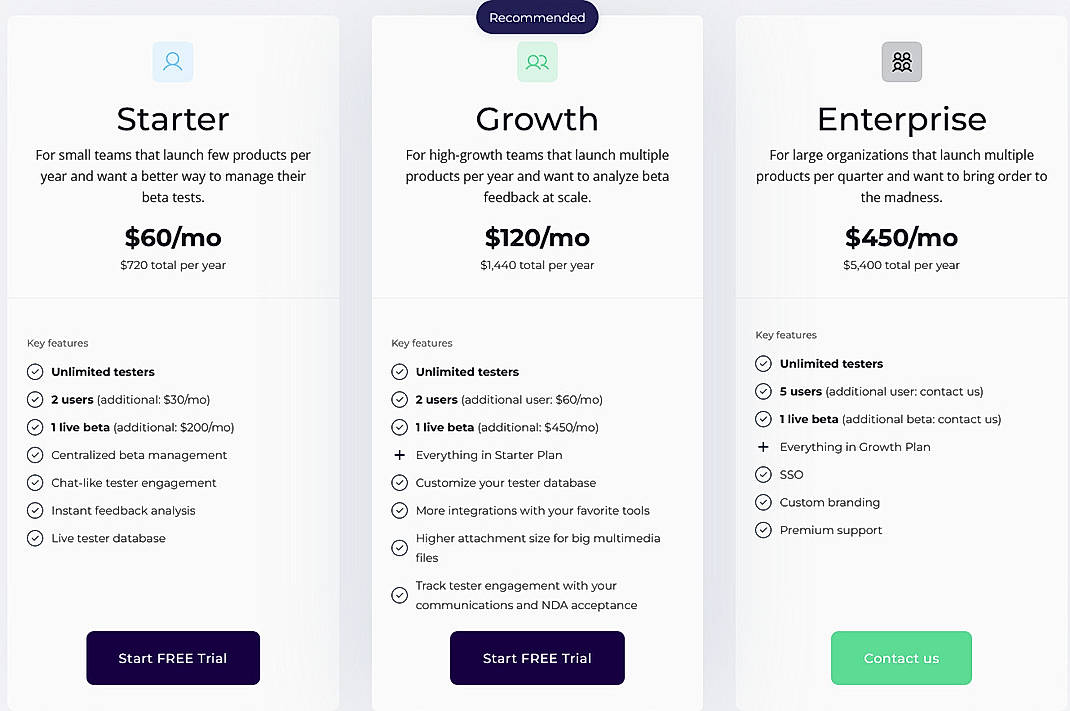Screen dimensions: 1070x711
Task: Select the checkmark beside Custom branding
Action: click(764, 502)
